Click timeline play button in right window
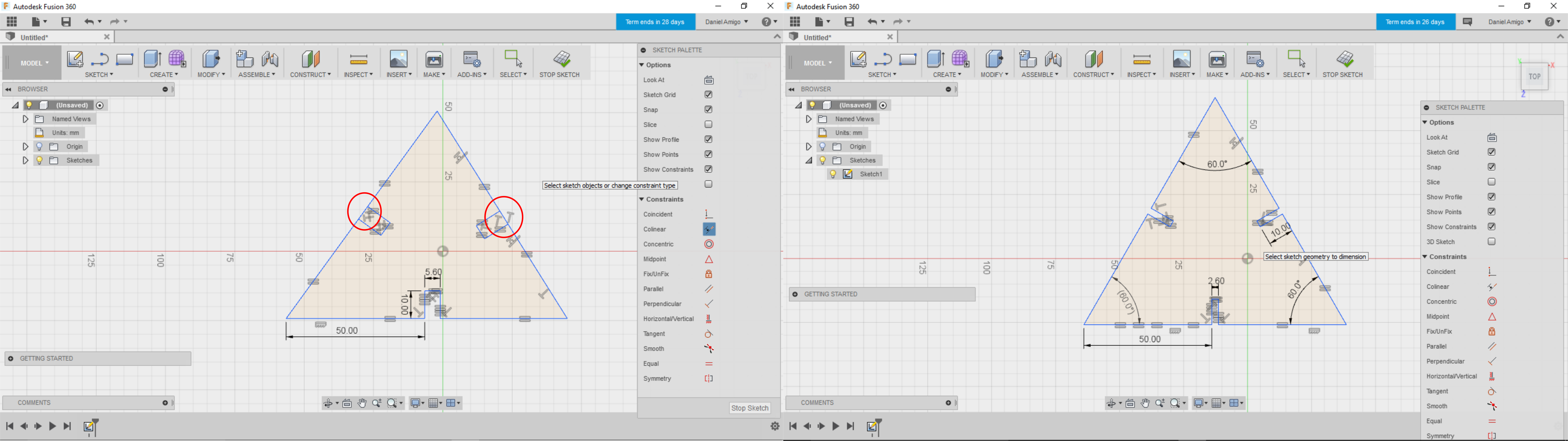This screenshot has width=1568, height=441. pyautogui.click(x=836, y=426)
